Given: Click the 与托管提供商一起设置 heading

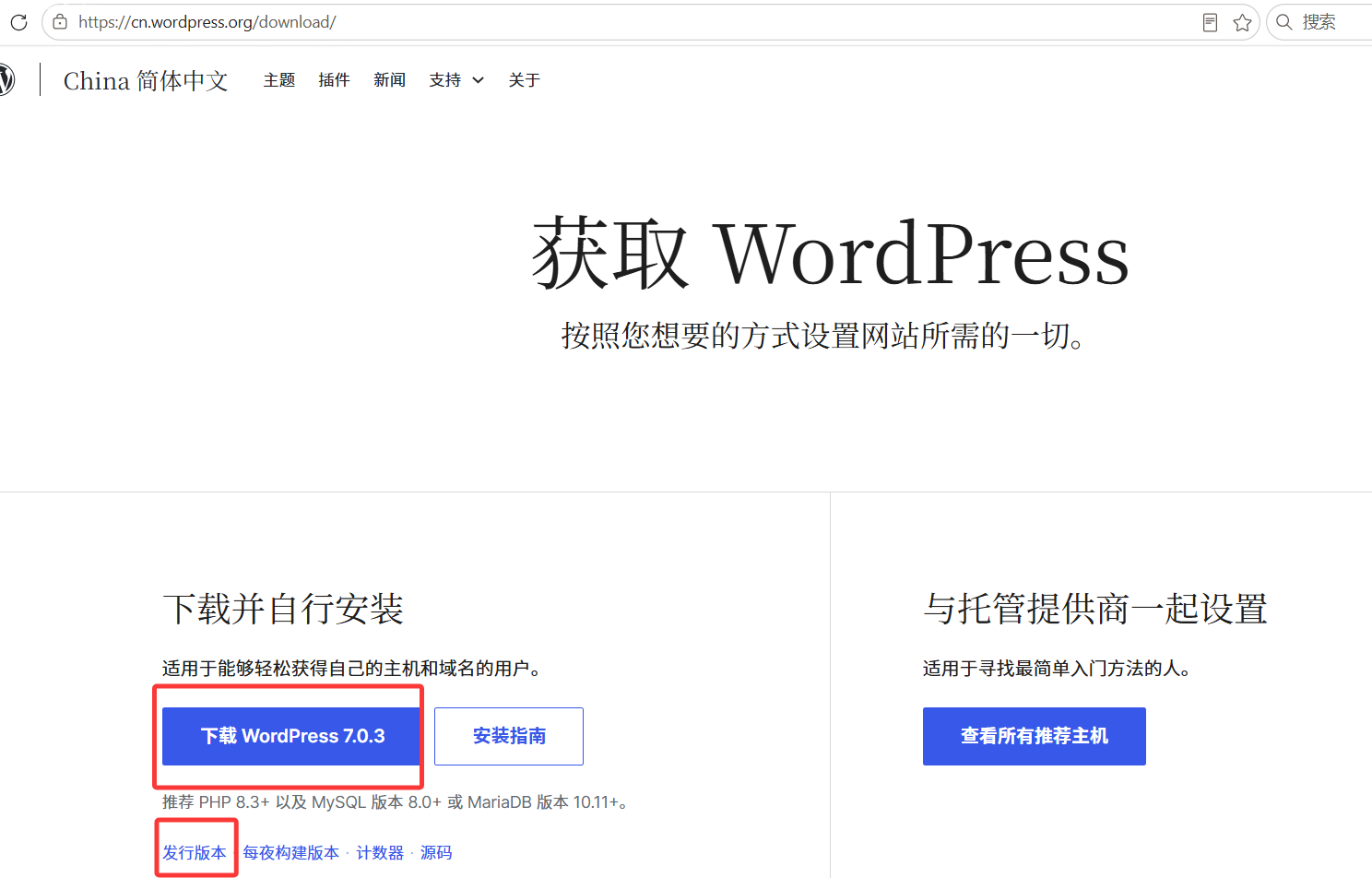Looking at the screenshot, I should pos(1095,609).
